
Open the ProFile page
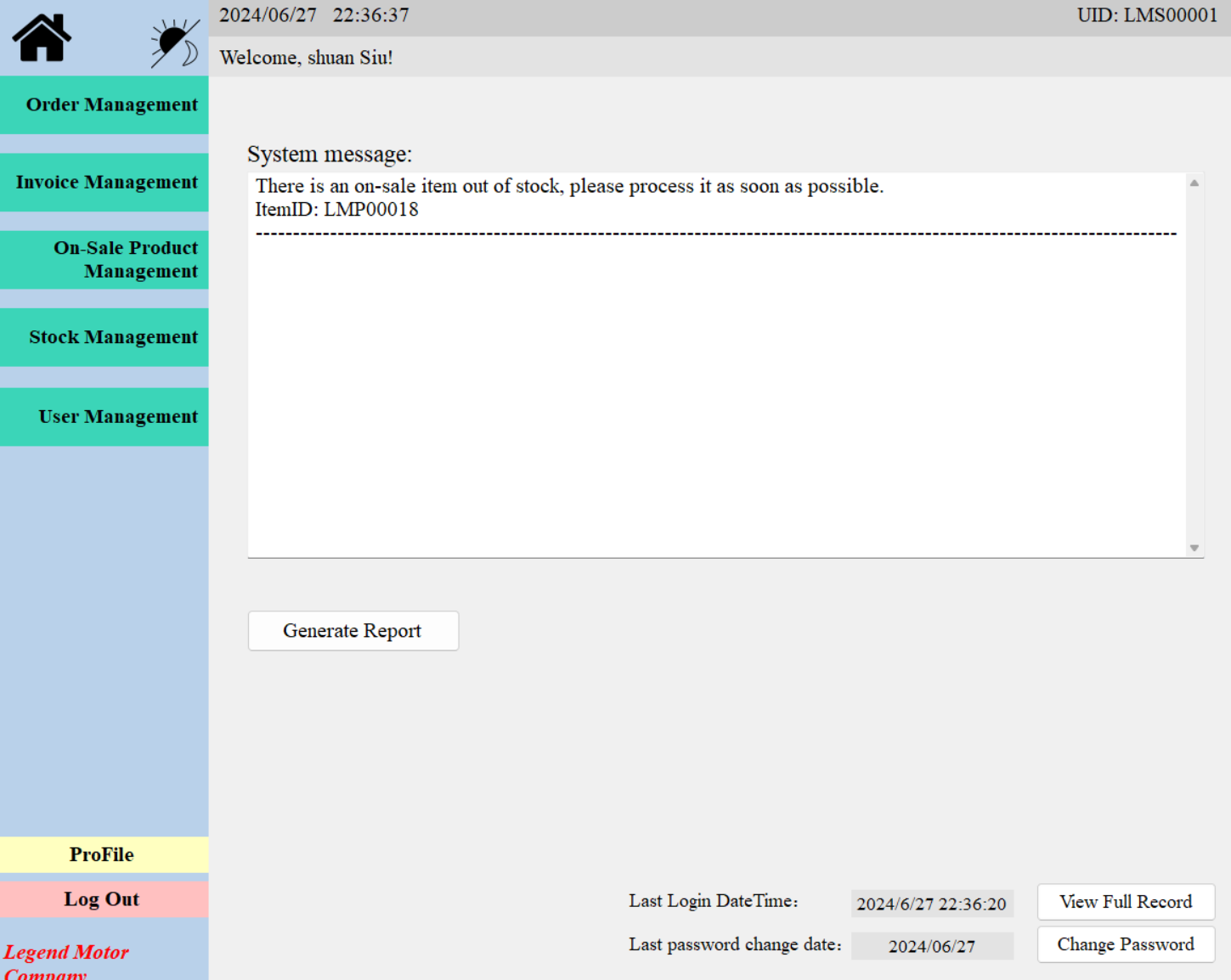pos(101,854)
